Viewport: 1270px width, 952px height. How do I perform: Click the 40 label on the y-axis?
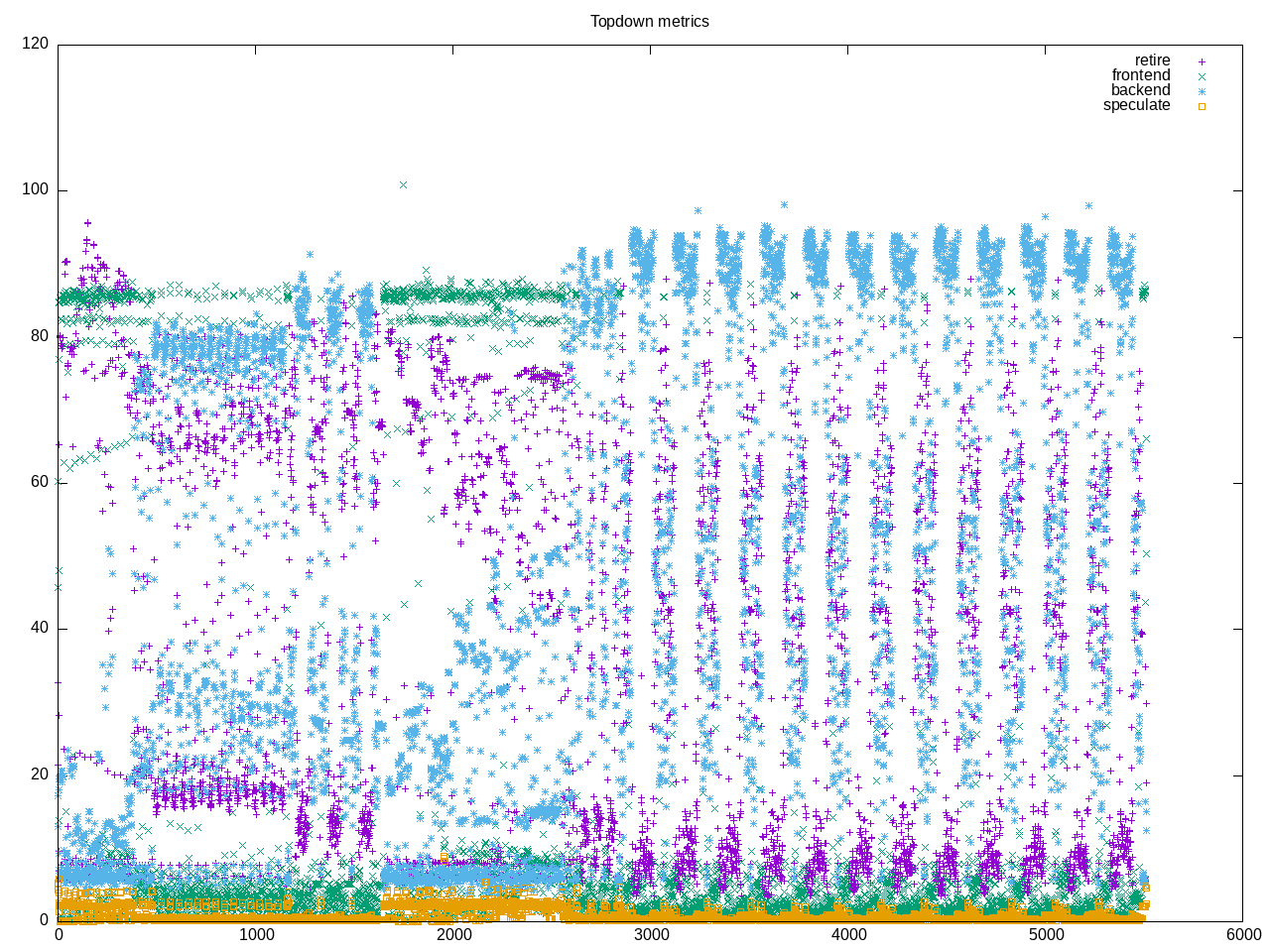(39, 628)
